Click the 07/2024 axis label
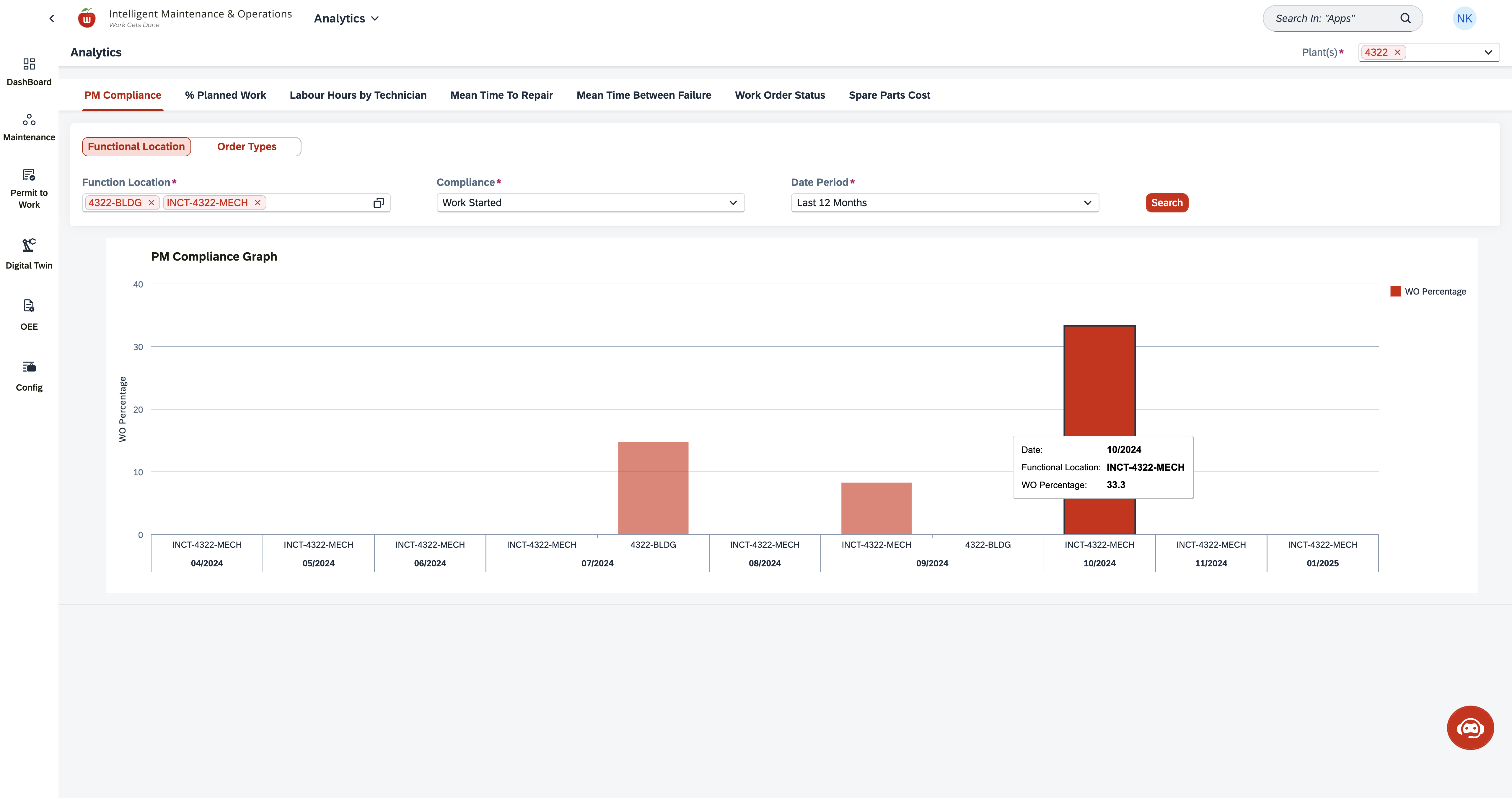This screenshot has width=1512, height=798. click(x=597, y=563)
